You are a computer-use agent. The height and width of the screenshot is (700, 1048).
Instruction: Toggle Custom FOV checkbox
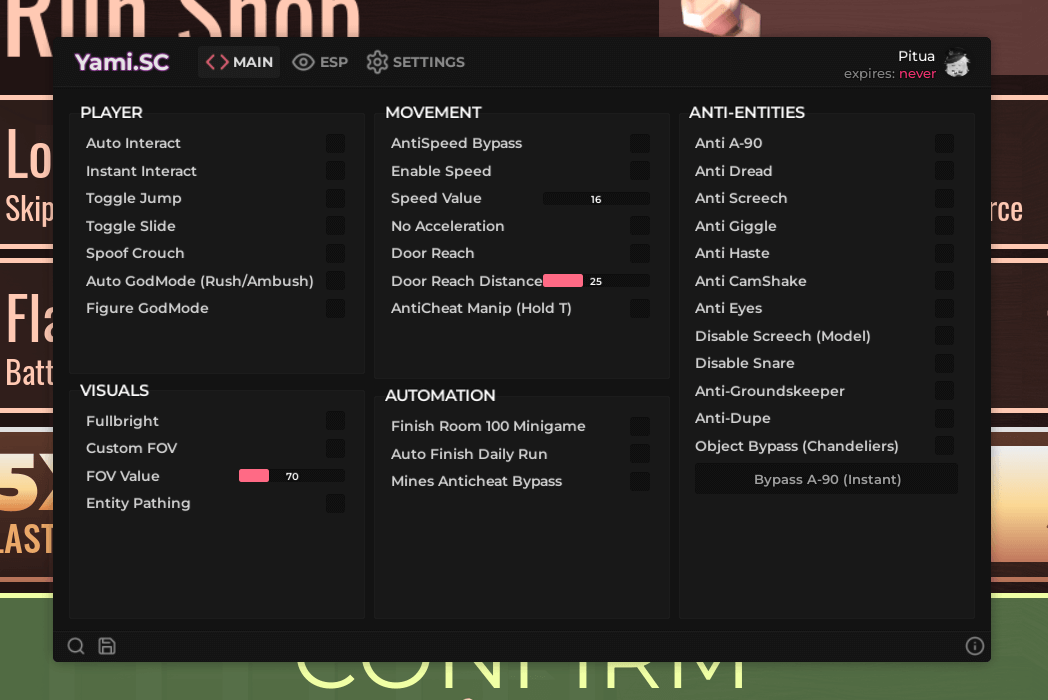[336, 448]
